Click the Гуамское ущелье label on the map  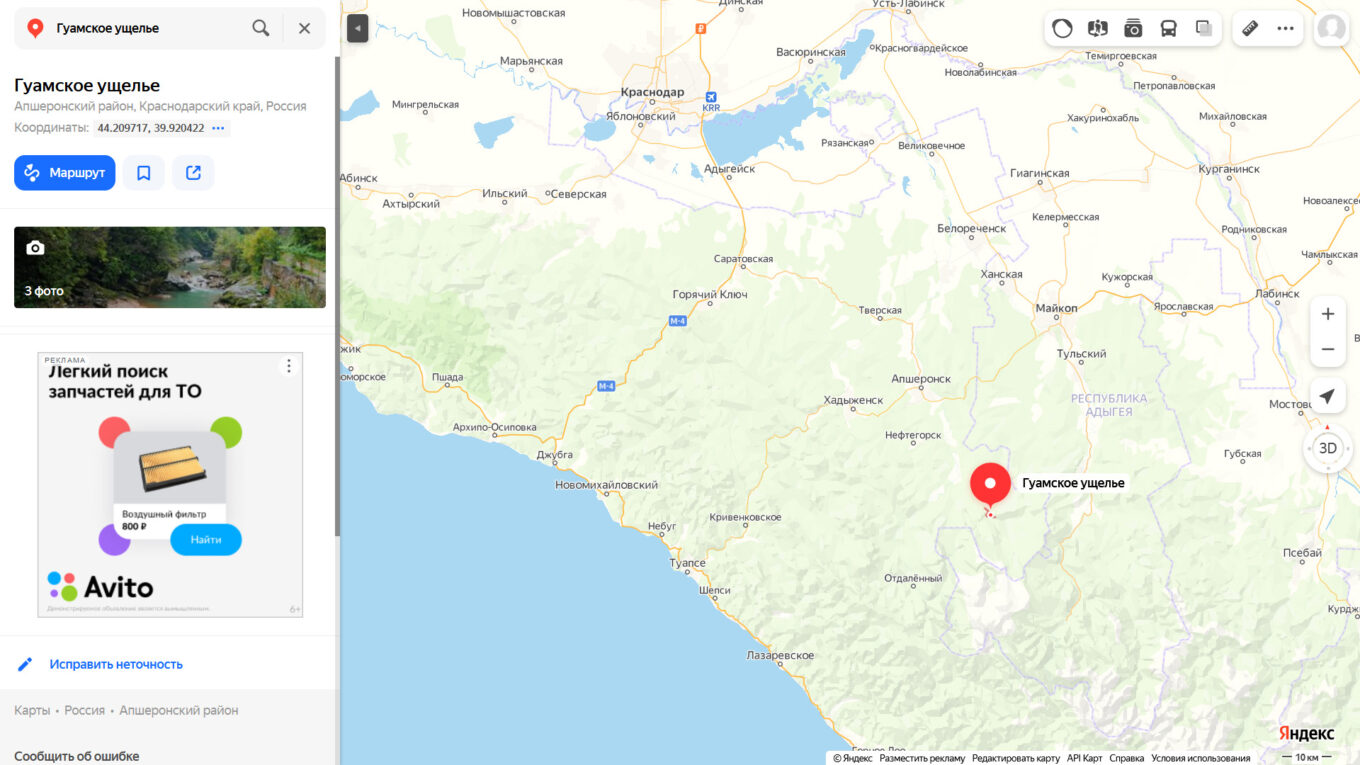pyautogui.click(x=1073, y=483)
